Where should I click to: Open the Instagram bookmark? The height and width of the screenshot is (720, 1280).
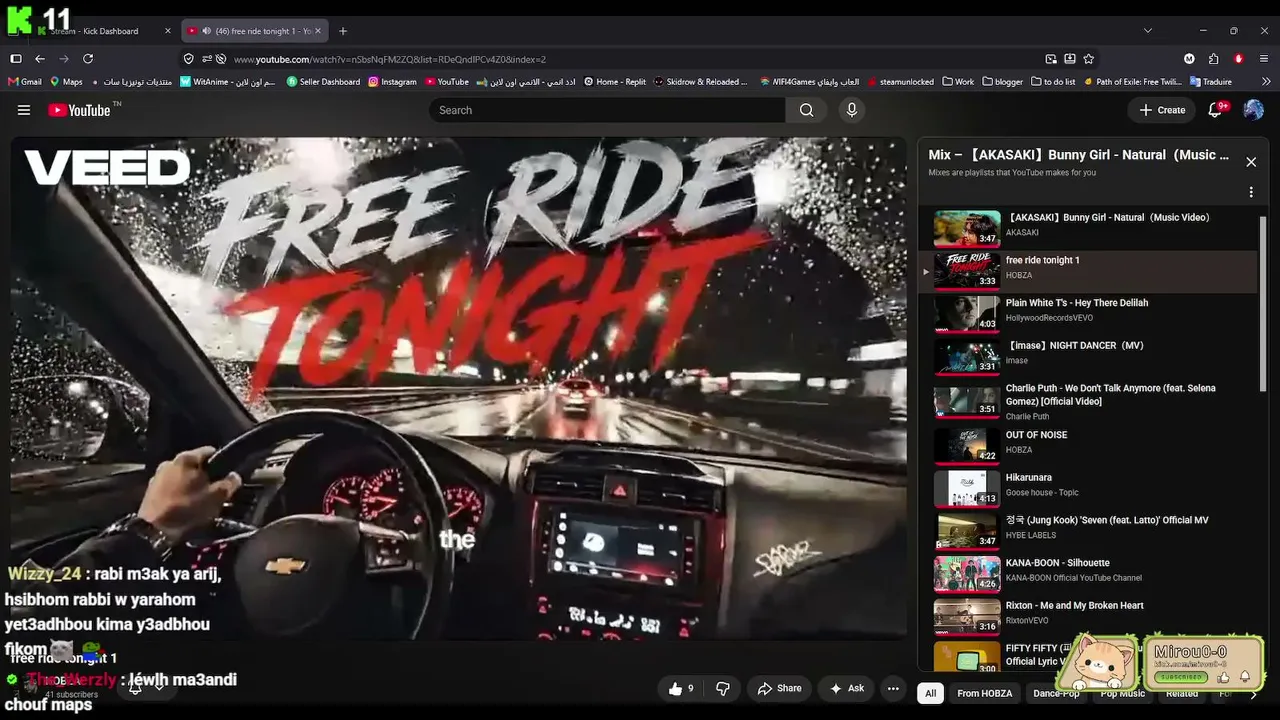pyautogui.click(x=392, y=82)
